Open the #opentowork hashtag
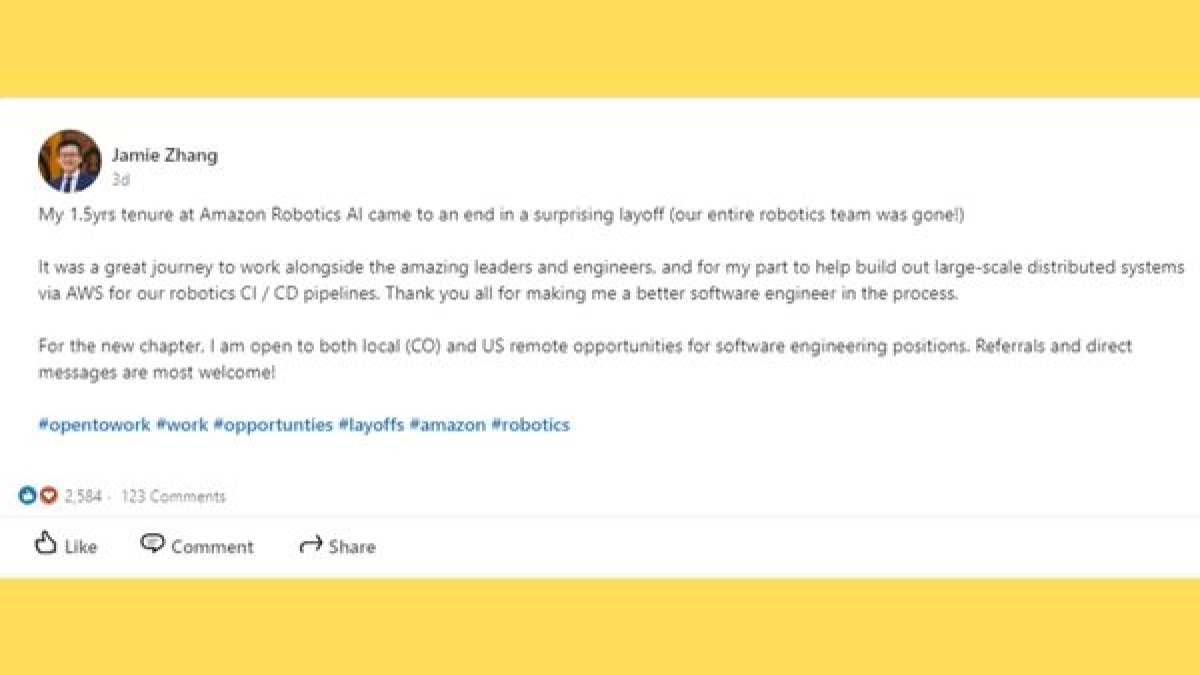Image resolution: width=1200 pixels, height=675 pixels. pyautogui.click(x=94, y=425)
